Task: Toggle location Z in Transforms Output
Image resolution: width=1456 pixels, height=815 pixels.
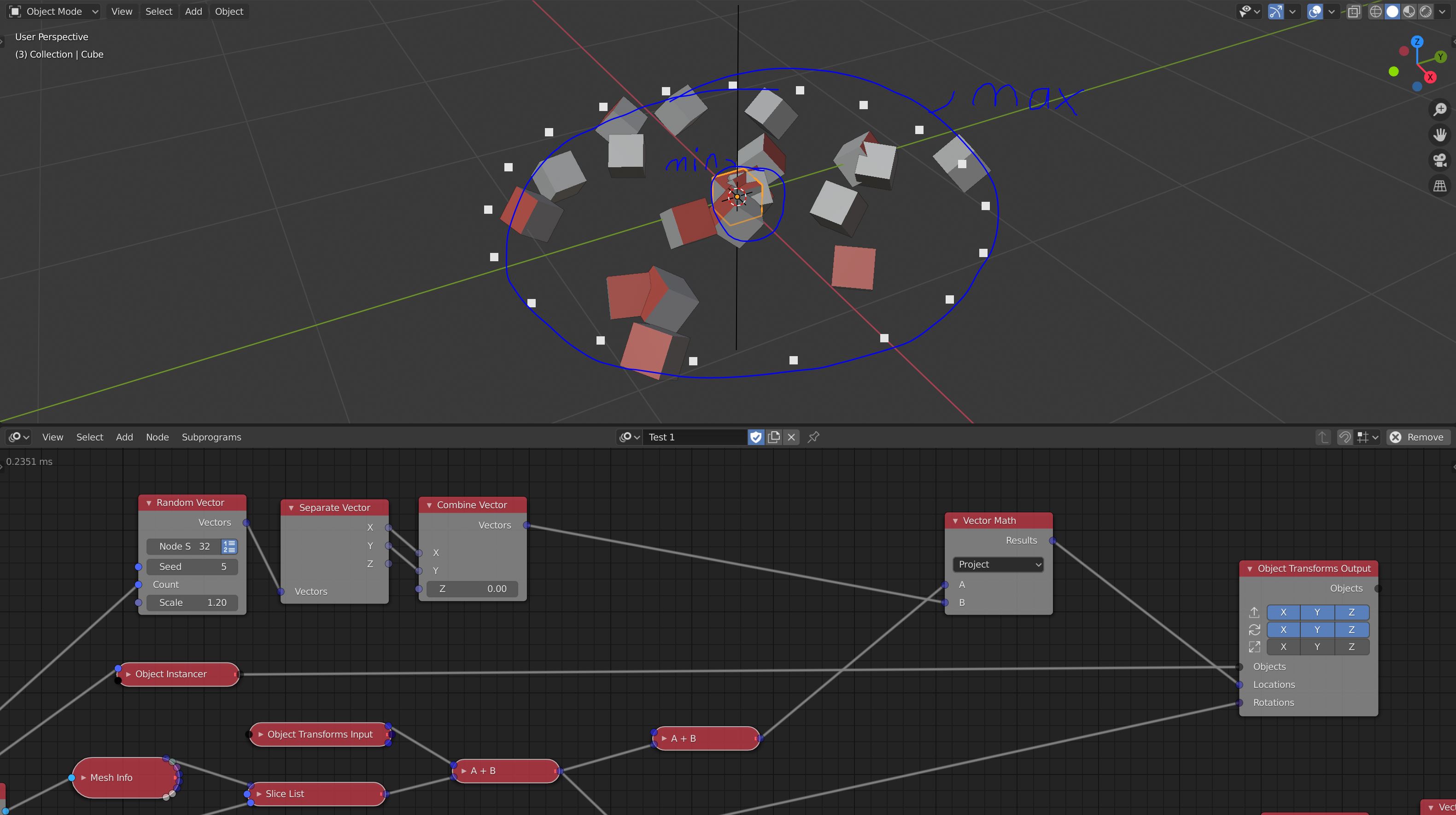Action: (1351, 612)
